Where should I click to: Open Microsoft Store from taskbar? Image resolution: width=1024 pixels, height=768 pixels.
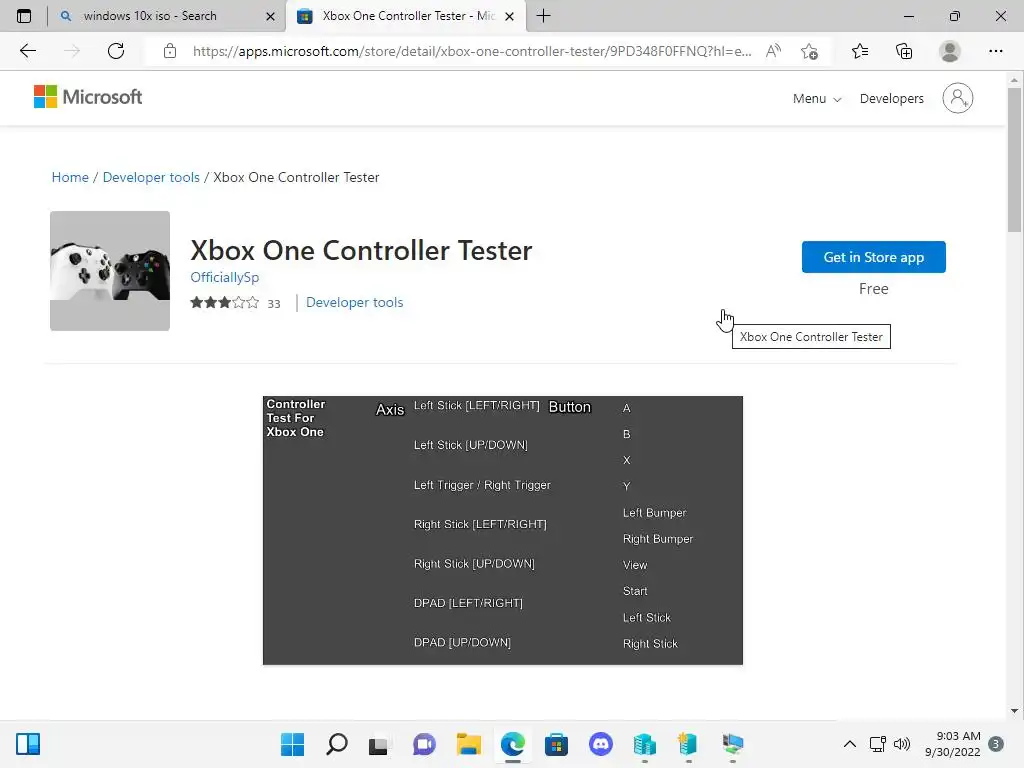pos(556,744)
